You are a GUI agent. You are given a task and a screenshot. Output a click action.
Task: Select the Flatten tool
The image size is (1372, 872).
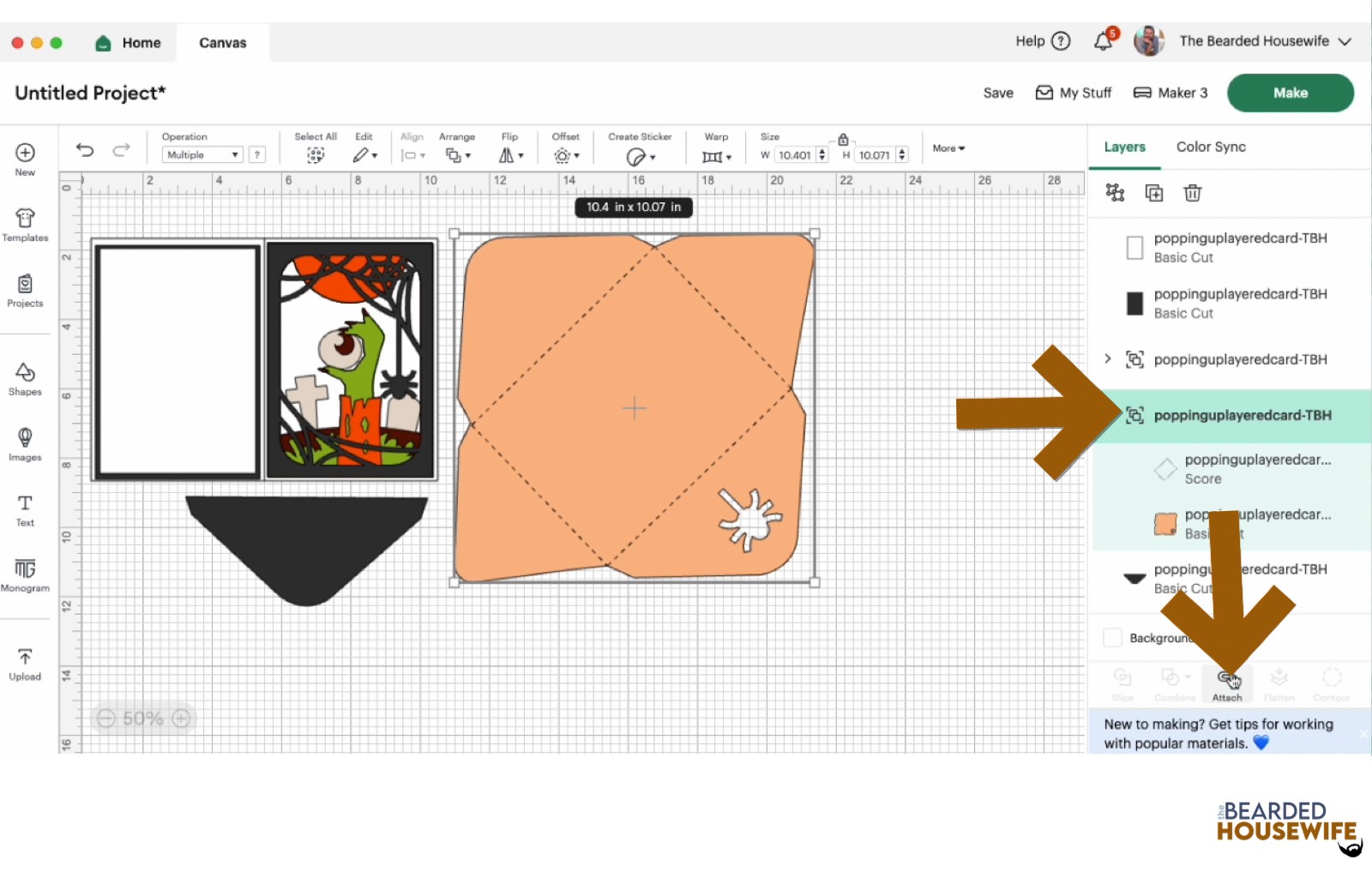[x=1279, y=680]
